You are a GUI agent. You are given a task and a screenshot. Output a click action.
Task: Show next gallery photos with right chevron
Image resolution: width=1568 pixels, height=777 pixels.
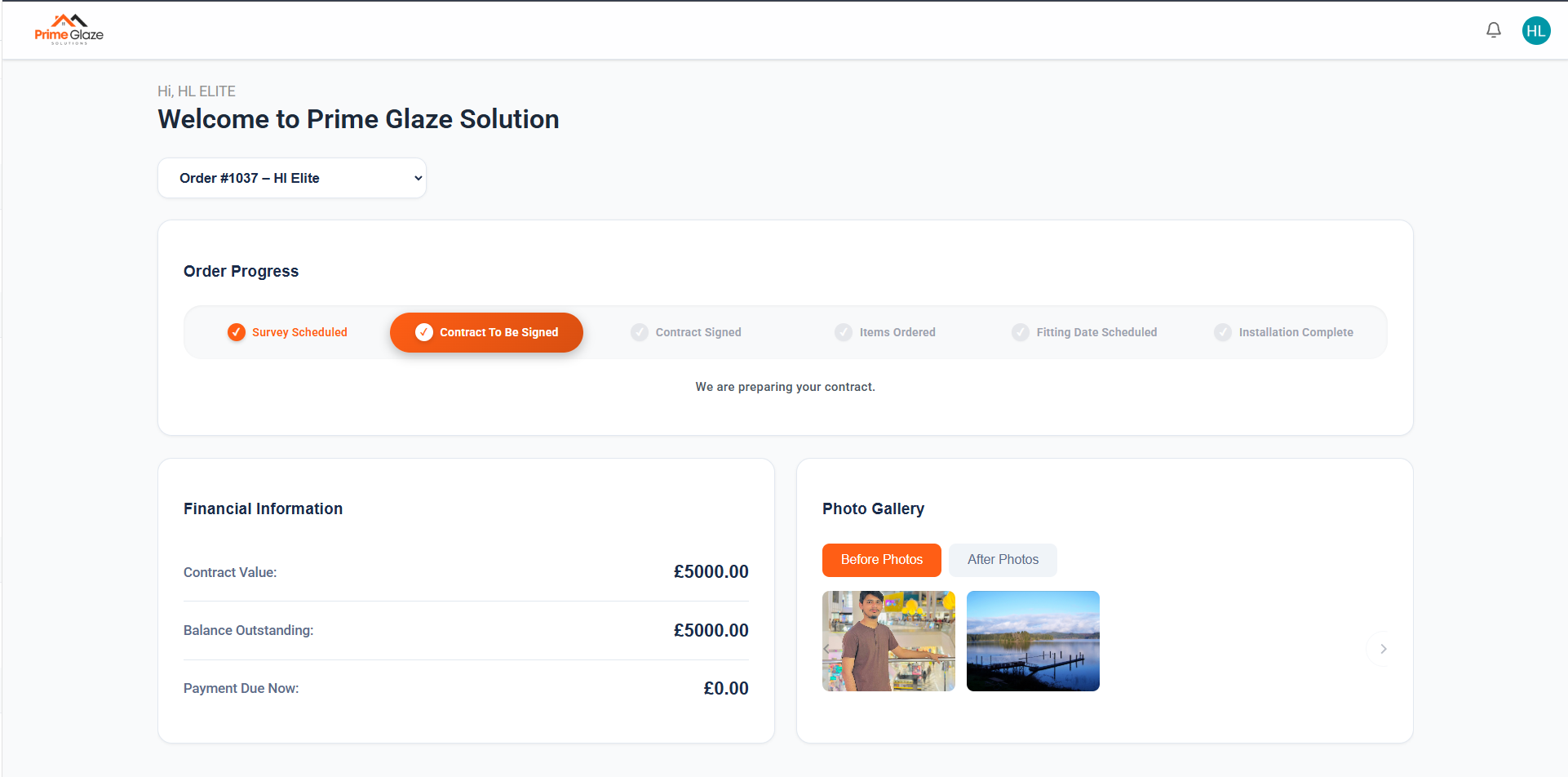[1383, 649]
